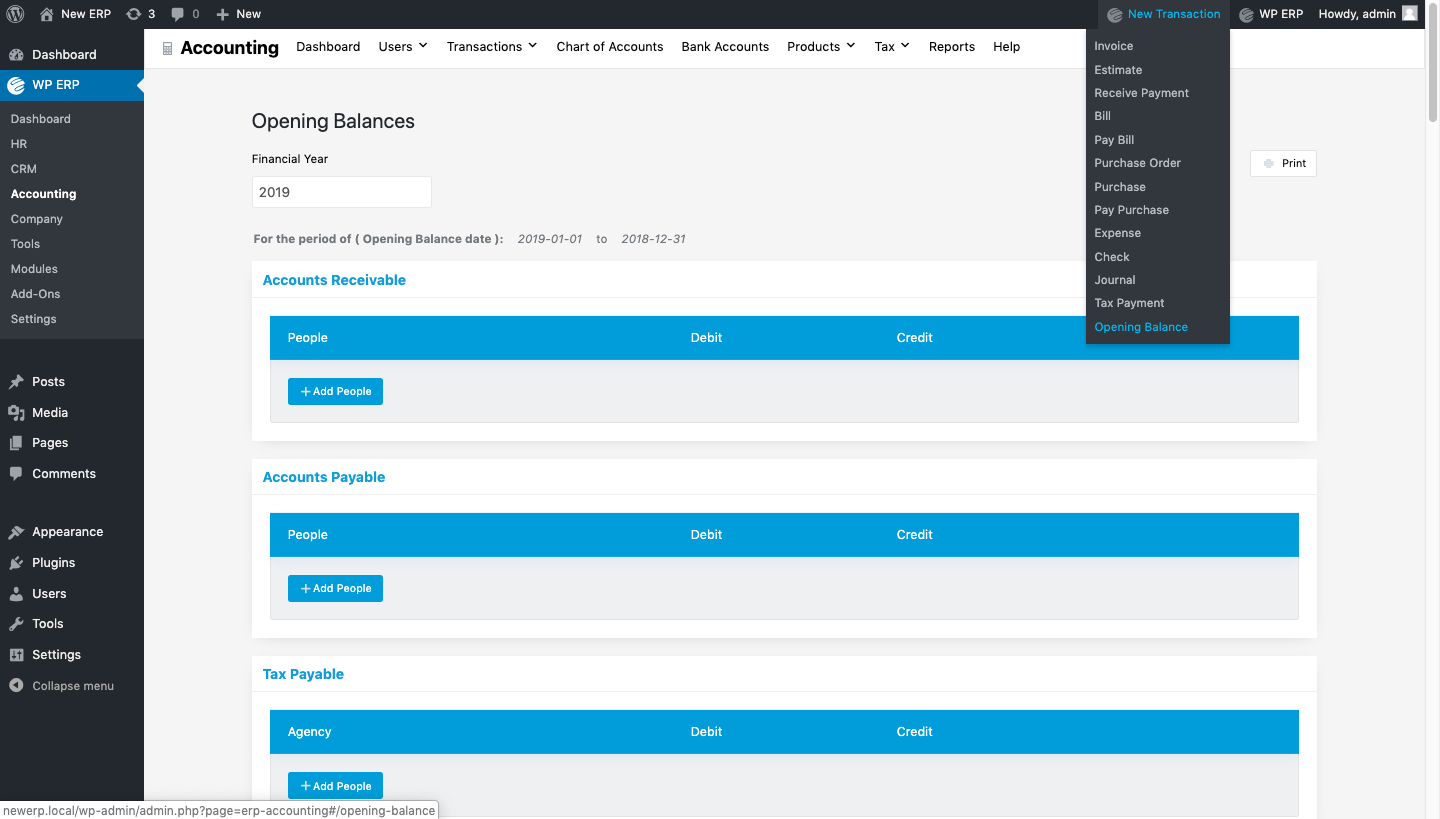Open the Products dropdown

click(820, 46)
